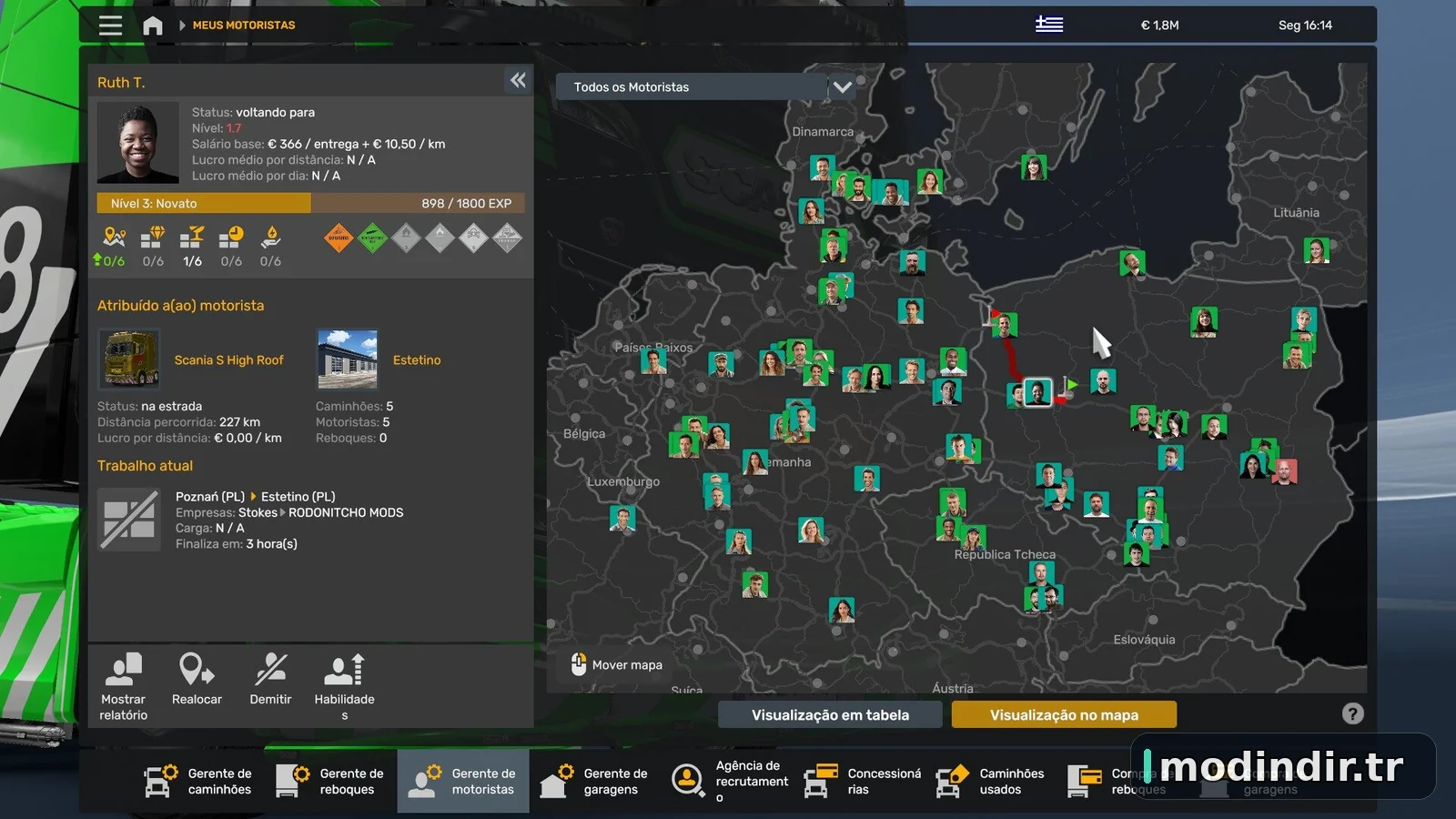Show the driver report (Mostrar relatório)

click(x=124, y=687)
